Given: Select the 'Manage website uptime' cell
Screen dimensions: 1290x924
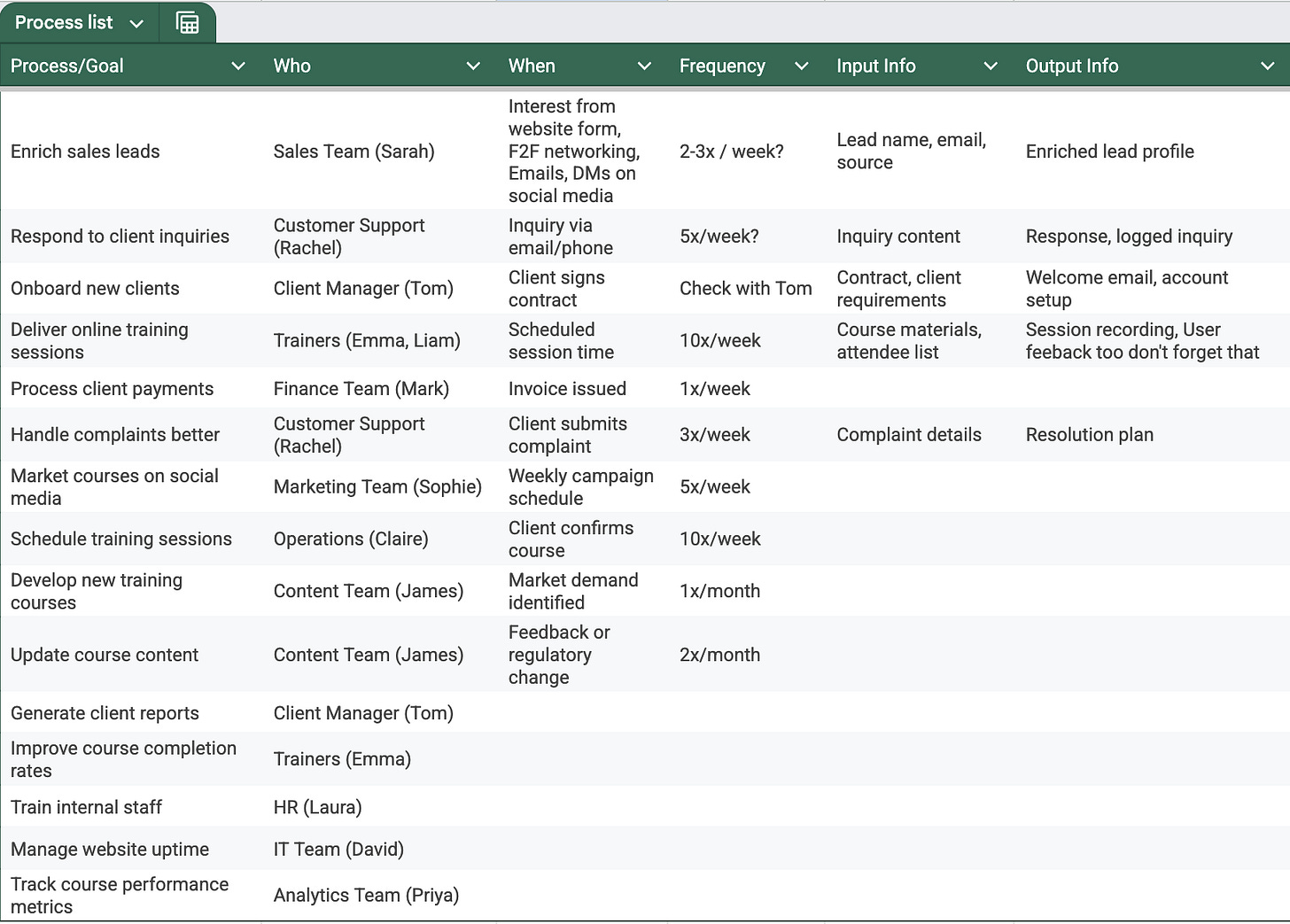Looking at the screenshot, I should coord(133,849).
